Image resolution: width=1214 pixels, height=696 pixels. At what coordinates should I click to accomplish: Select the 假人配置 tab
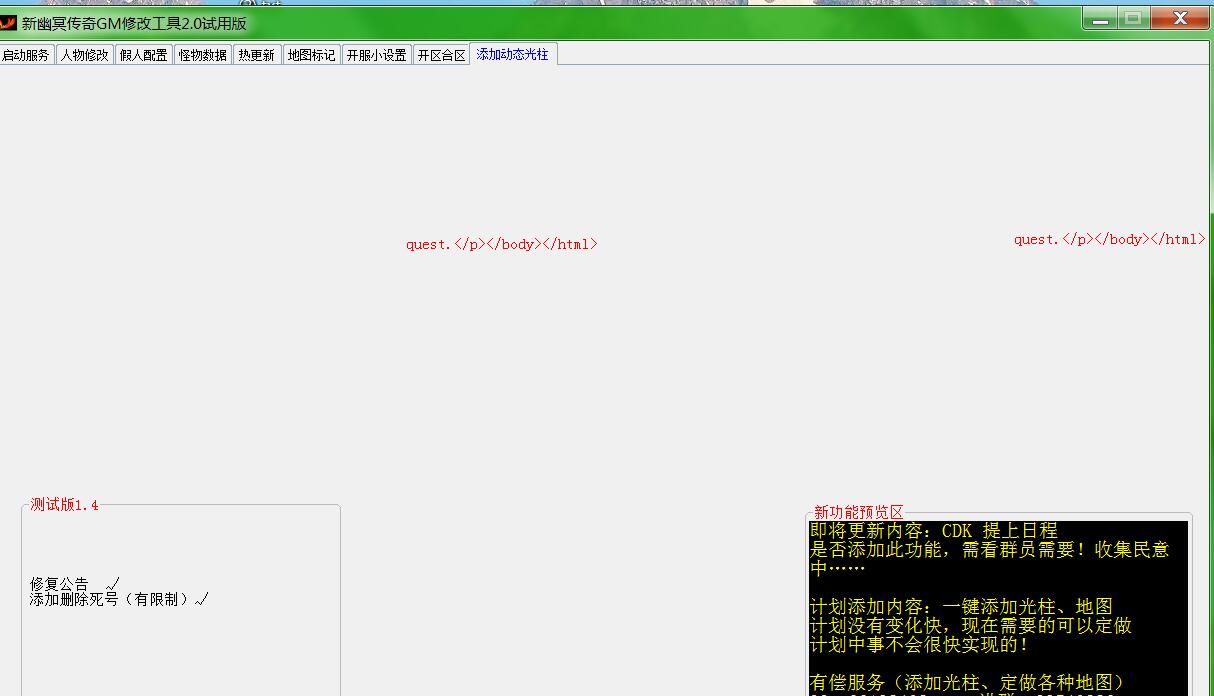point(144,55)
